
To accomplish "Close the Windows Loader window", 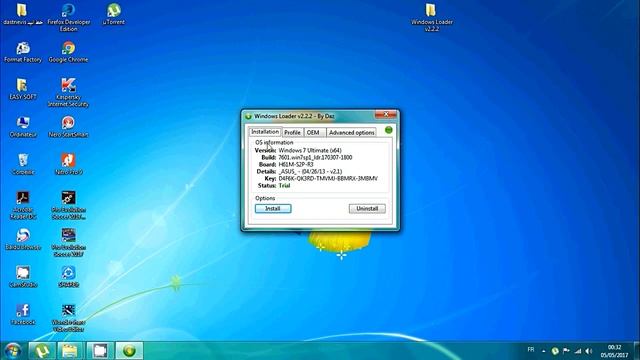I will pos(386,115).
